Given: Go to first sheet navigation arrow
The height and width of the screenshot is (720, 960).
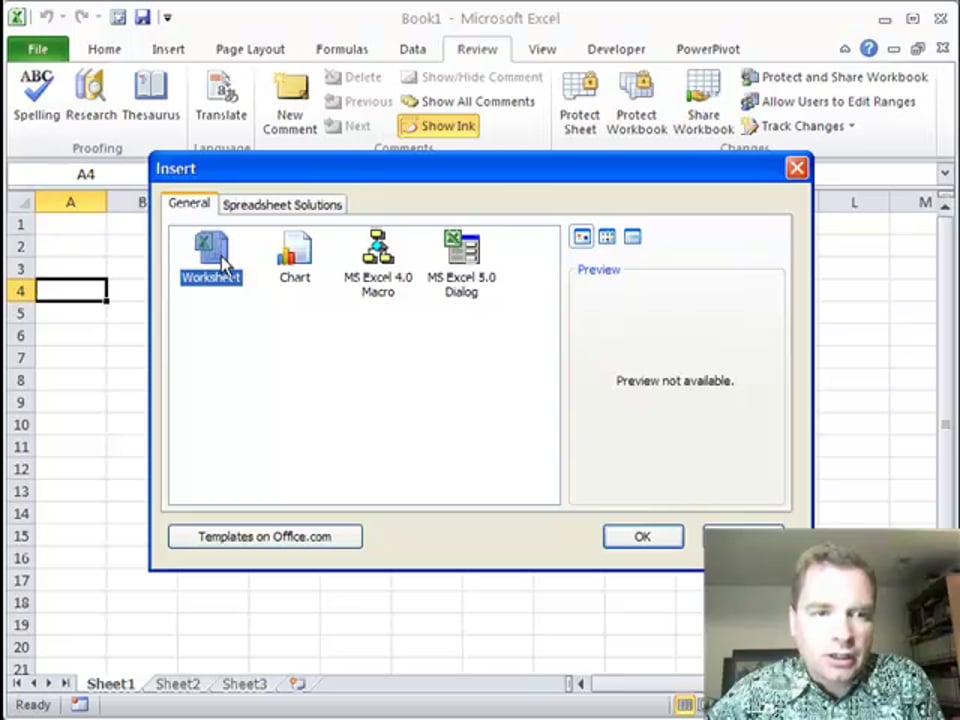Looking at the screenshot, I should [17, 683].
